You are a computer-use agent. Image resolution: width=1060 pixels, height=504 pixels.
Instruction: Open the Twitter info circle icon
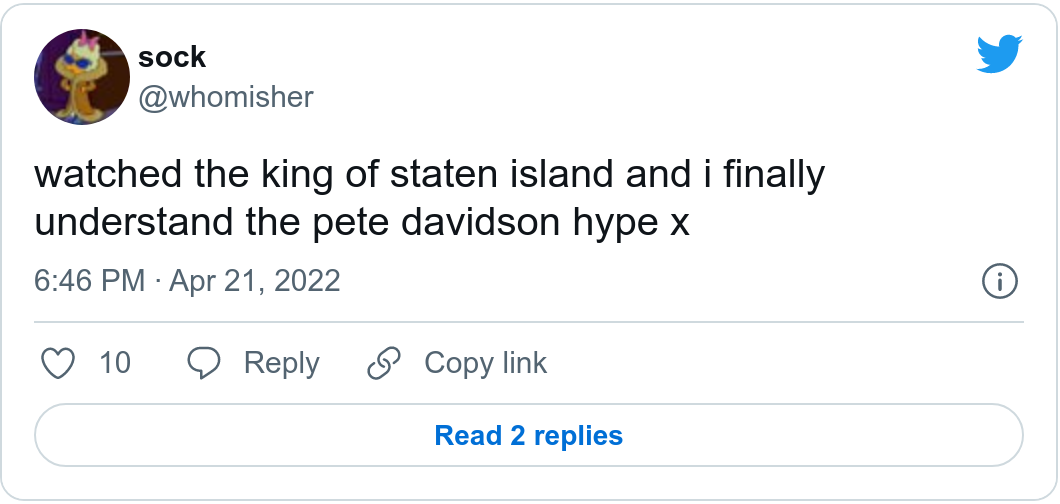coord(1000,282)
